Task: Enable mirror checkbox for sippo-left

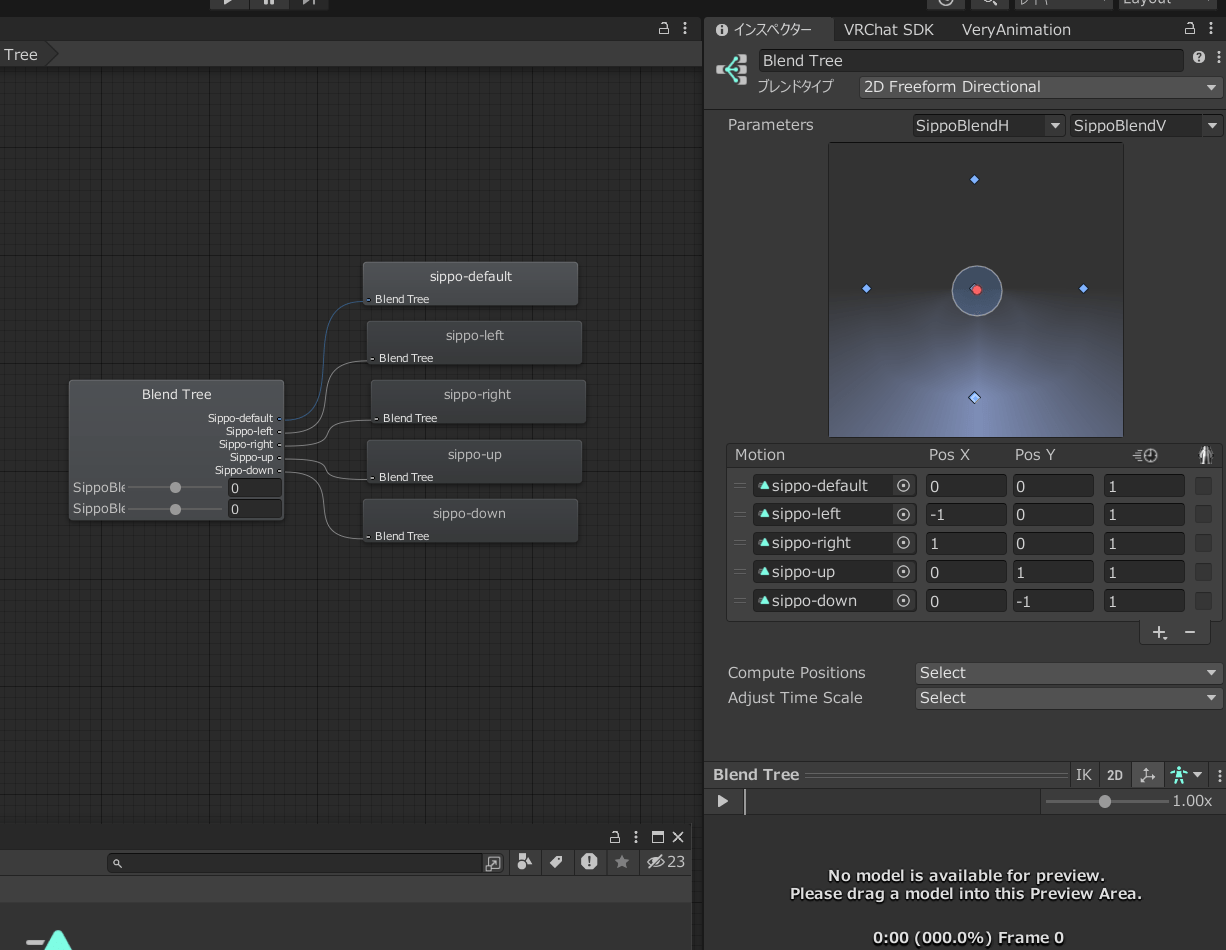Action: tap(1203, 515)
